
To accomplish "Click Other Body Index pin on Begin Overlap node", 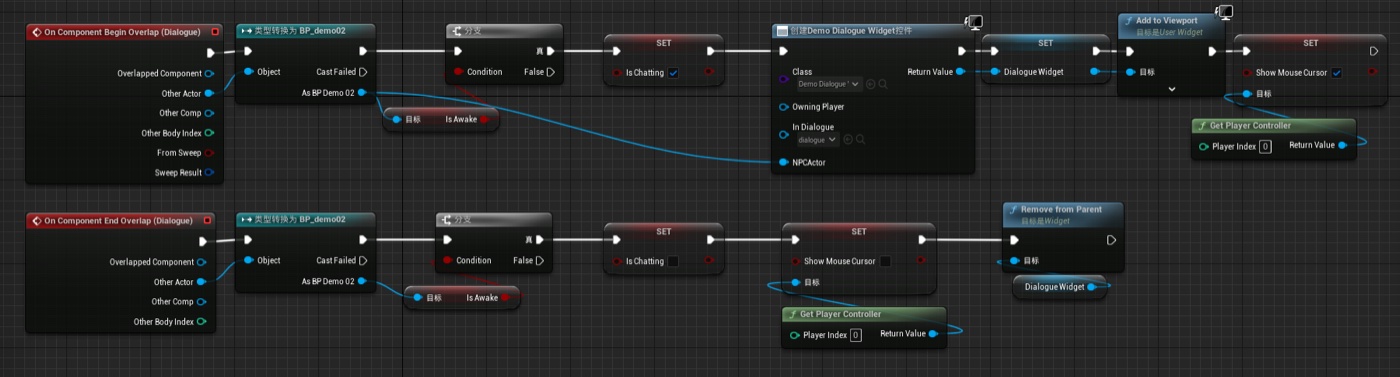I will [209, 133].
